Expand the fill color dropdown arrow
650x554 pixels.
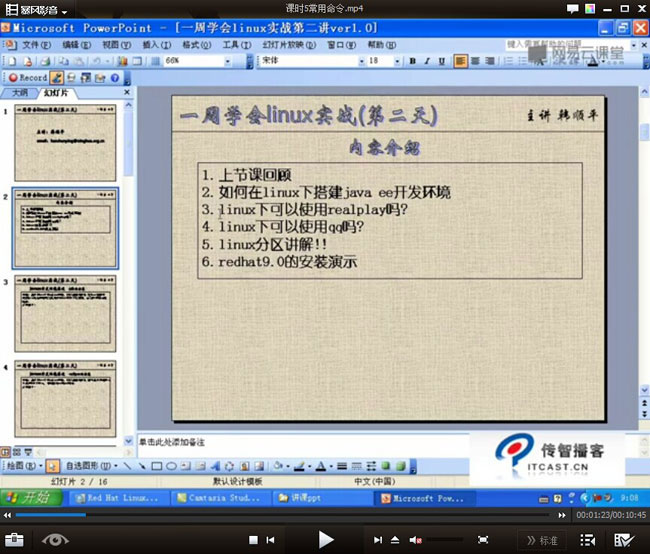point(288,467)
